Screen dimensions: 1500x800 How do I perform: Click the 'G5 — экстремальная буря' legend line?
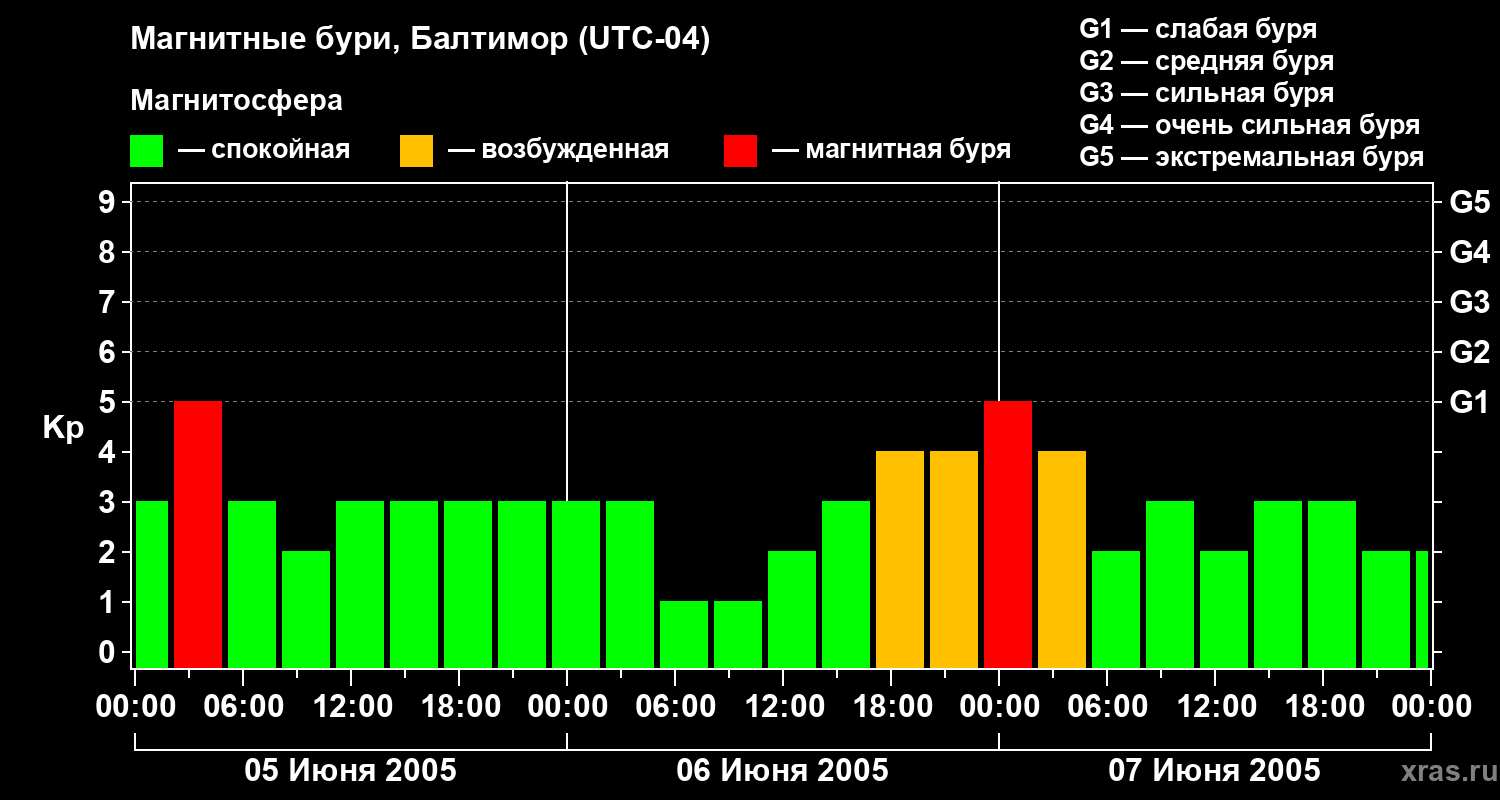[x=1252, y=157]
